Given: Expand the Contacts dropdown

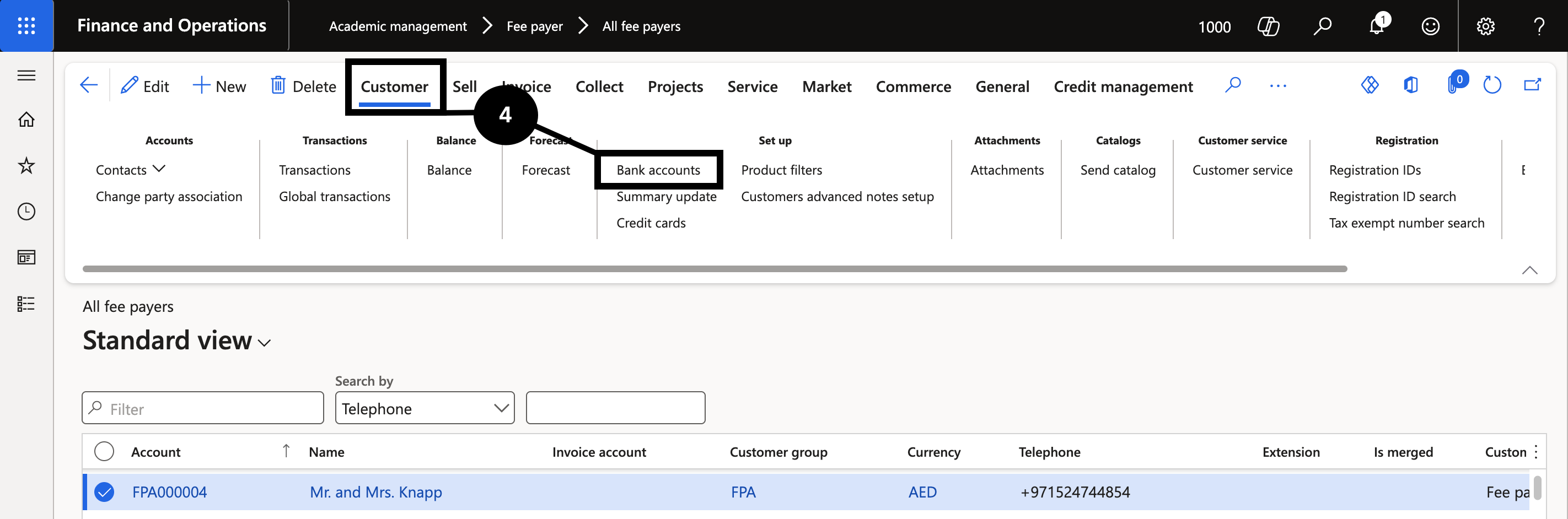Looking at the screenshot, I should 130,169.
